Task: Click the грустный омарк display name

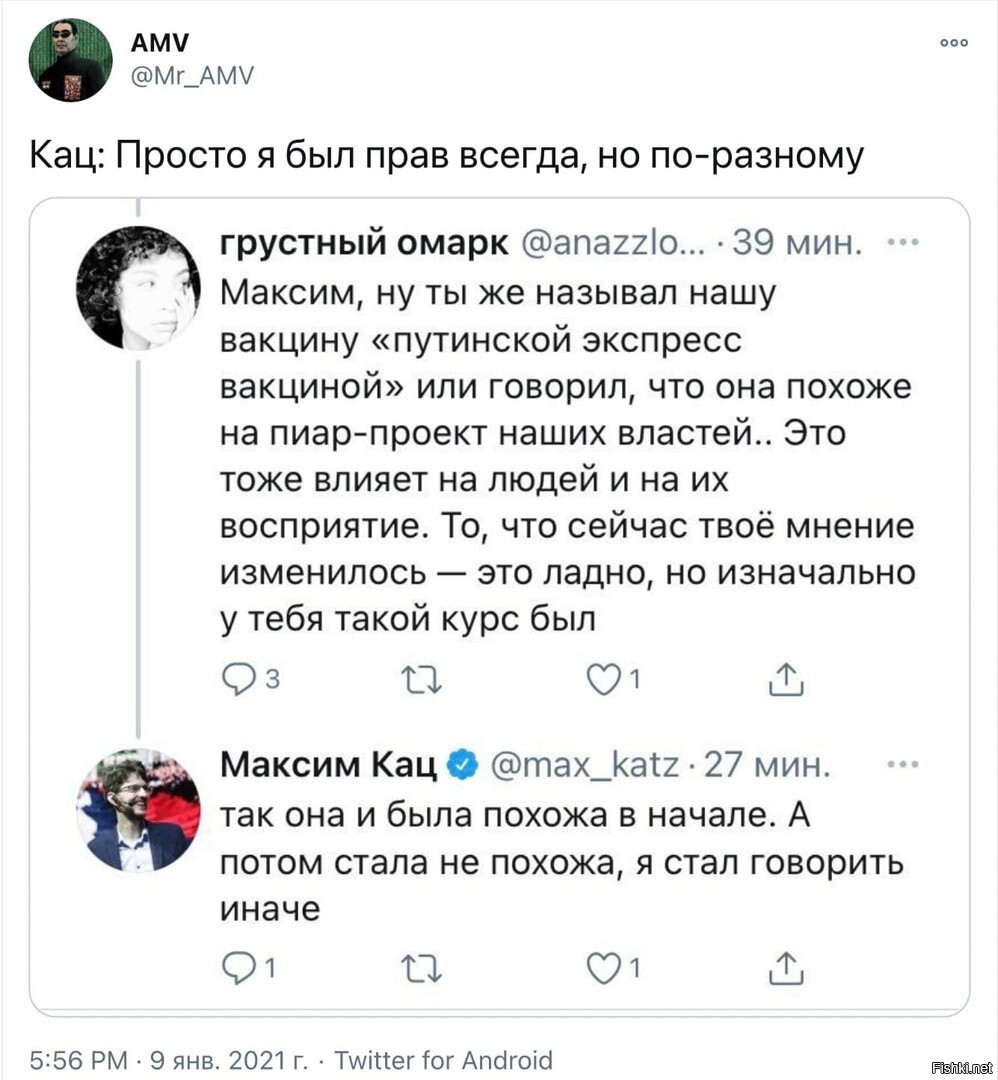Action: pos(365,242)
